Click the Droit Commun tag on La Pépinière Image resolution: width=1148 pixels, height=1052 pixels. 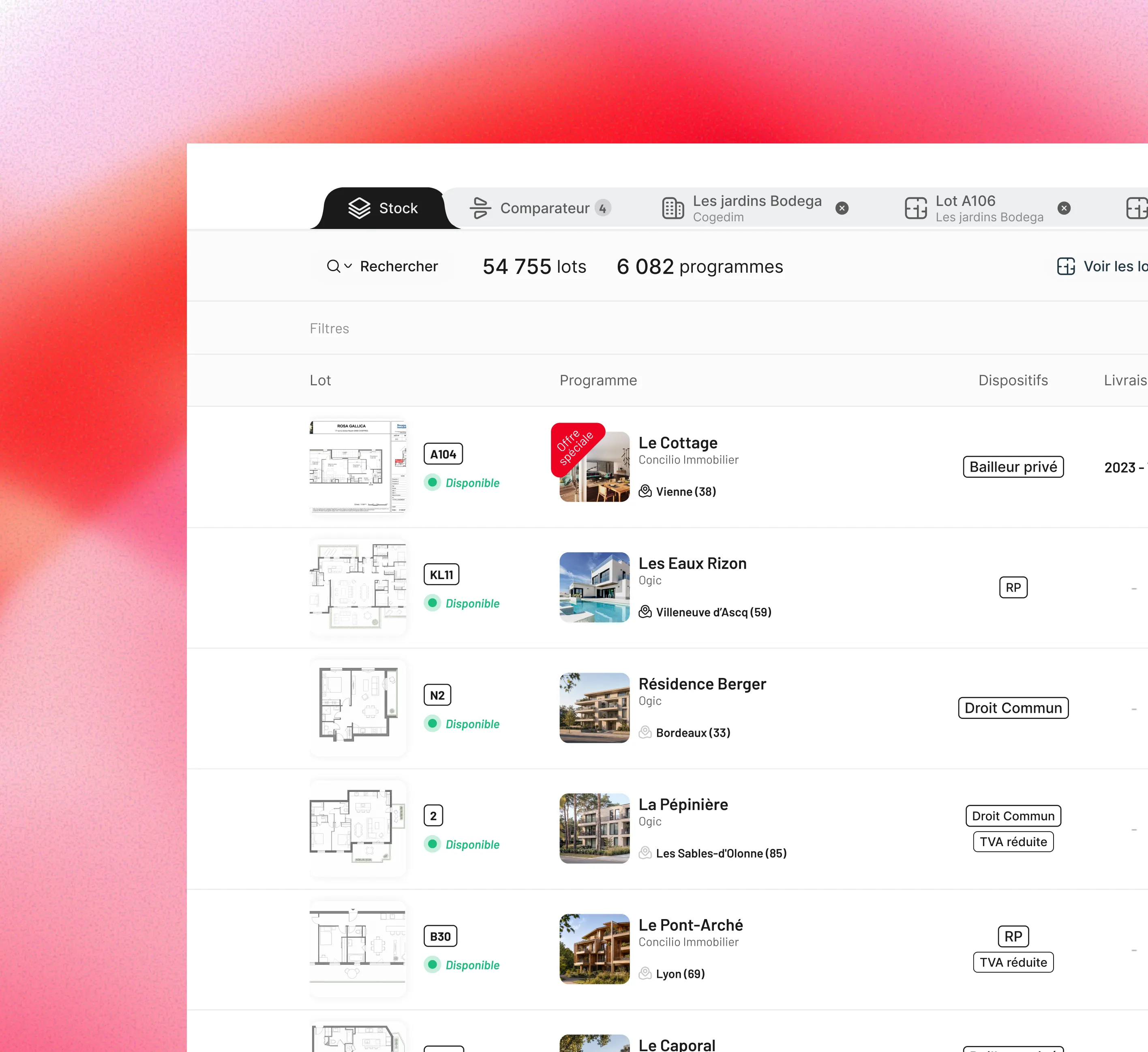(x=1013, y=816)
